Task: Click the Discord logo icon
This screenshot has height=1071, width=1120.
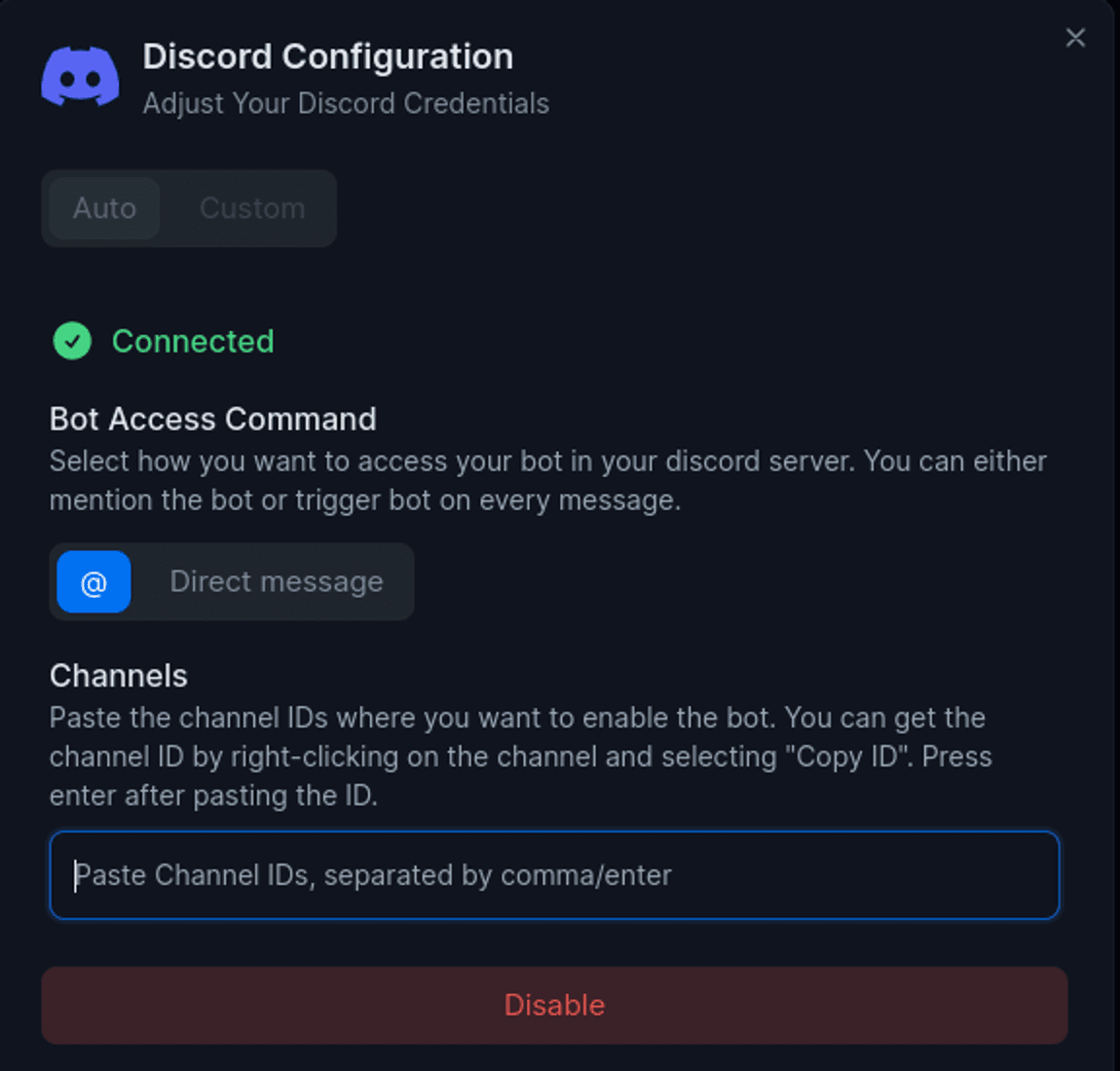Action: 81,75
